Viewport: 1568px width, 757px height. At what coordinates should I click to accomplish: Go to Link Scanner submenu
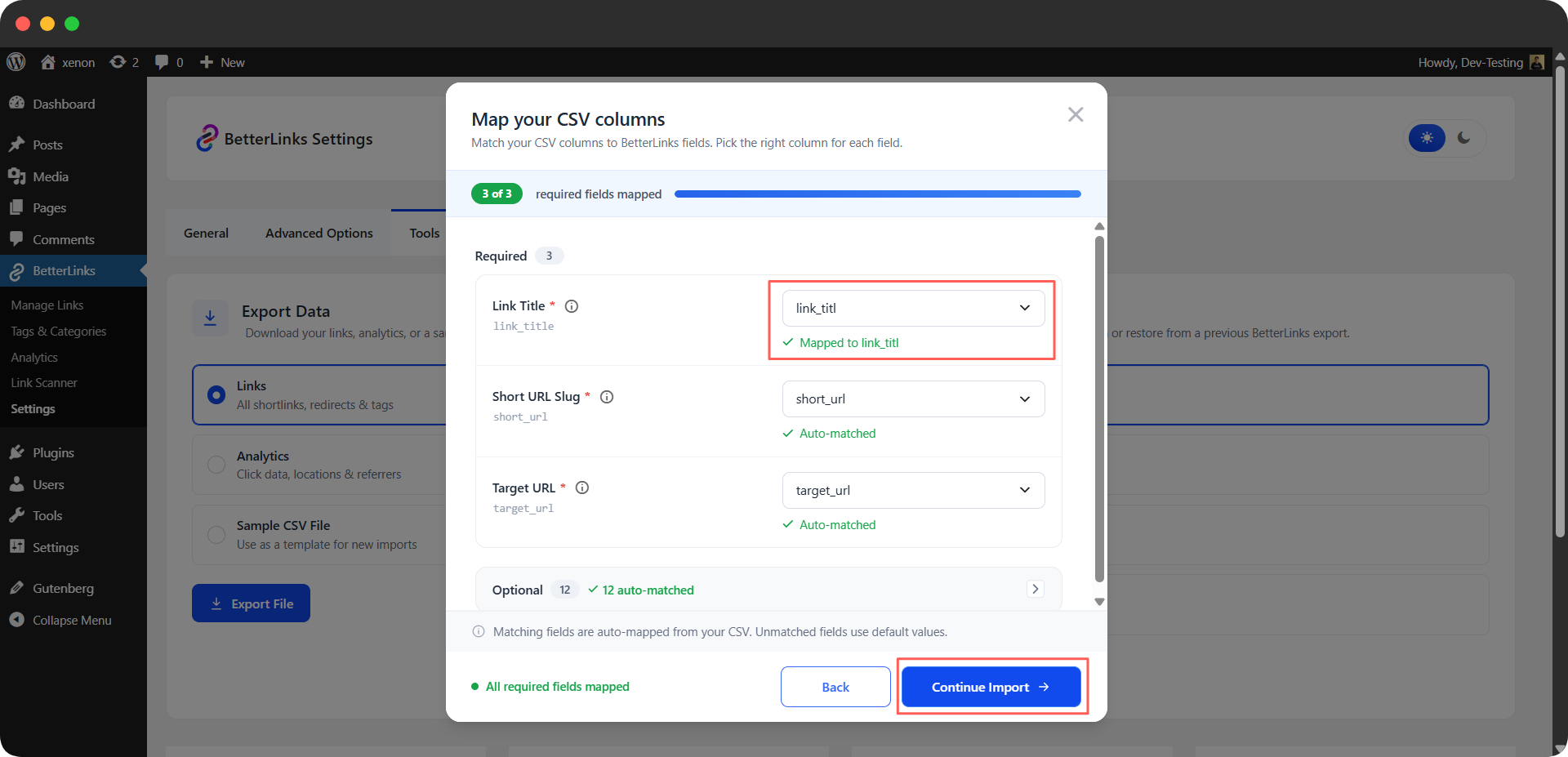coord(44,382)
